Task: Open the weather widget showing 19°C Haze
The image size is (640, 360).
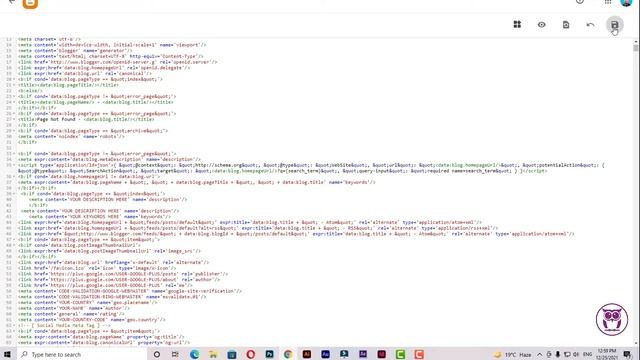Action: click(513, 355)
